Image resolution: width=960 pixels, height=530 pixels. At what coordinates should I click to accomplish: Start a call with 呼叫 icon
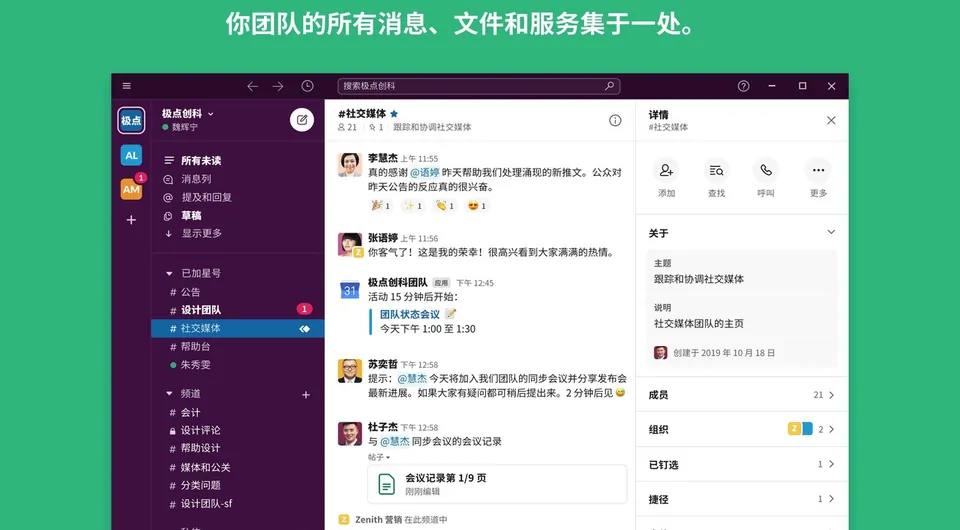tap(766, 171)
